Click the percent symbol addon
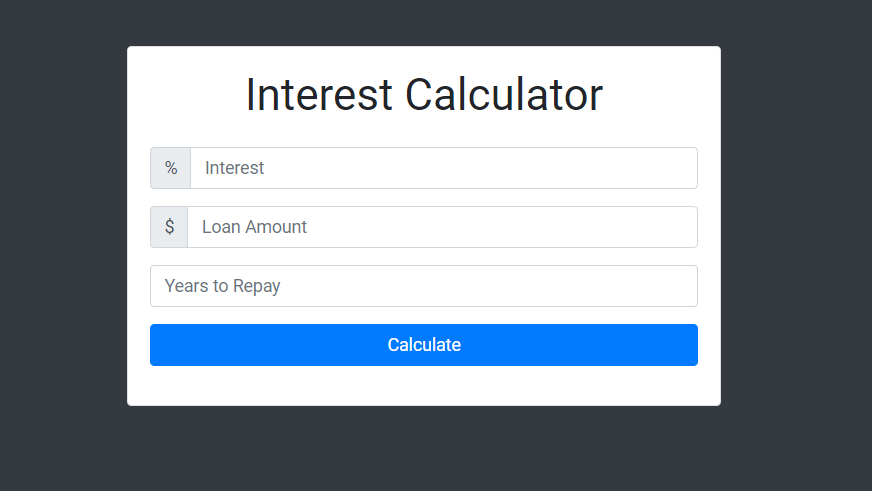 pyautogui.click(x=171, y=168)
